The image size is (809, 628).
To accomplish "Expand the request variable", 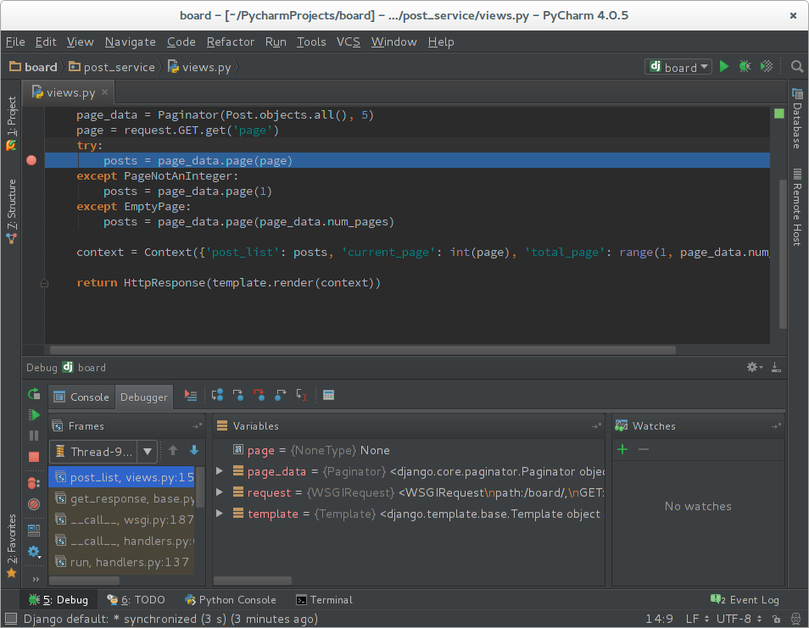I will [219, 492].
